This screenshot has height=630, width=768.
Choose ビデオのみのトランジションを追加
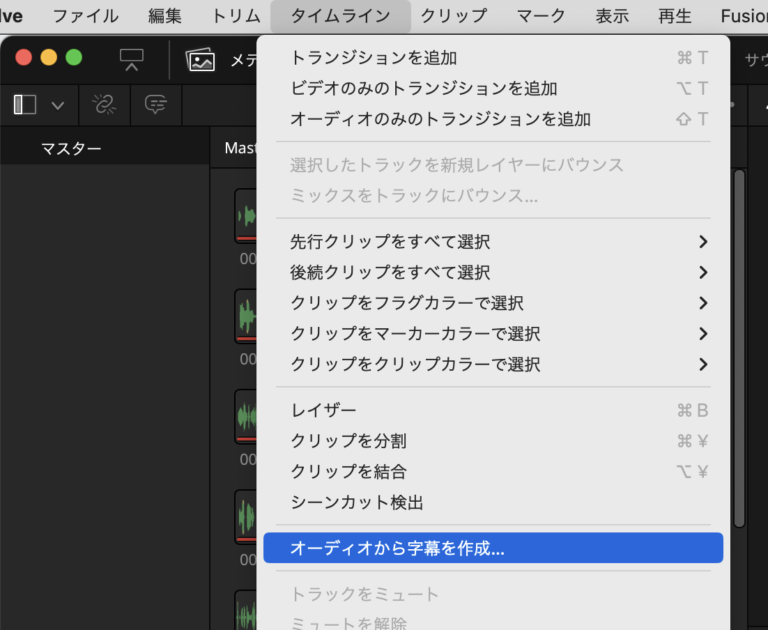click(x=493, y=89)
